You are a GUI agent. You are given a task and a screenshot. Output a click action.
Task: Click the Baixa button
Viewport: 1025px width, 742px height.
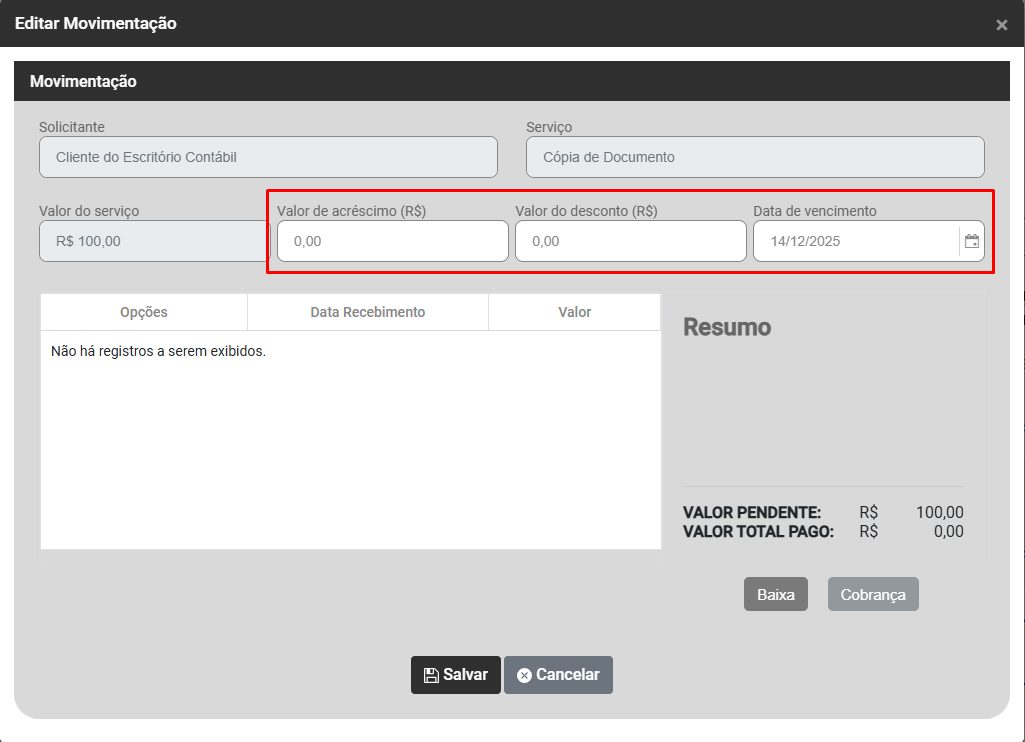point(775,594)
